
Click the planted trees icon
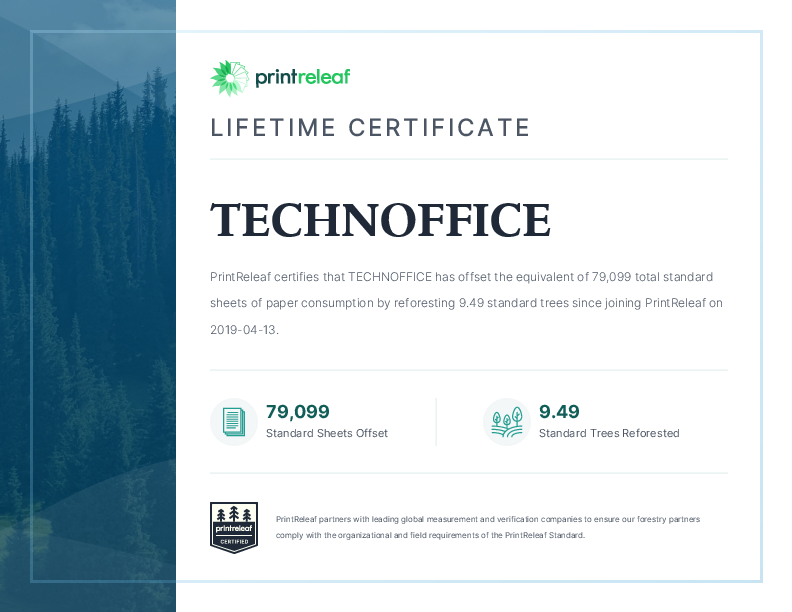coord(506,421)
